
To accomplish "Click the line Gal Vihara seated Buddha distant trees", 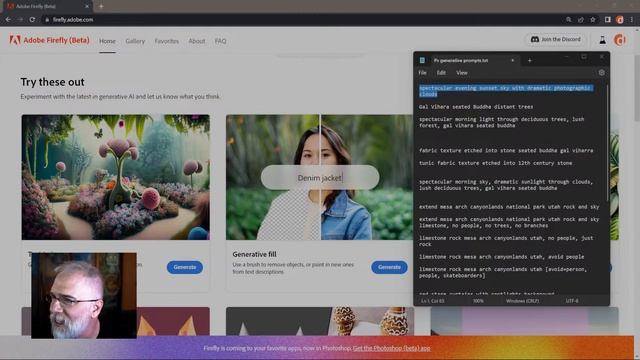I will (x=476, y=107).
